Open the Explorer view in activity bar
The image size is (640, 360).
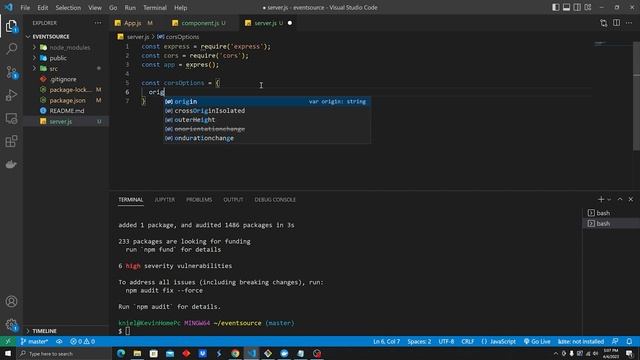click(x=11, y=26)
